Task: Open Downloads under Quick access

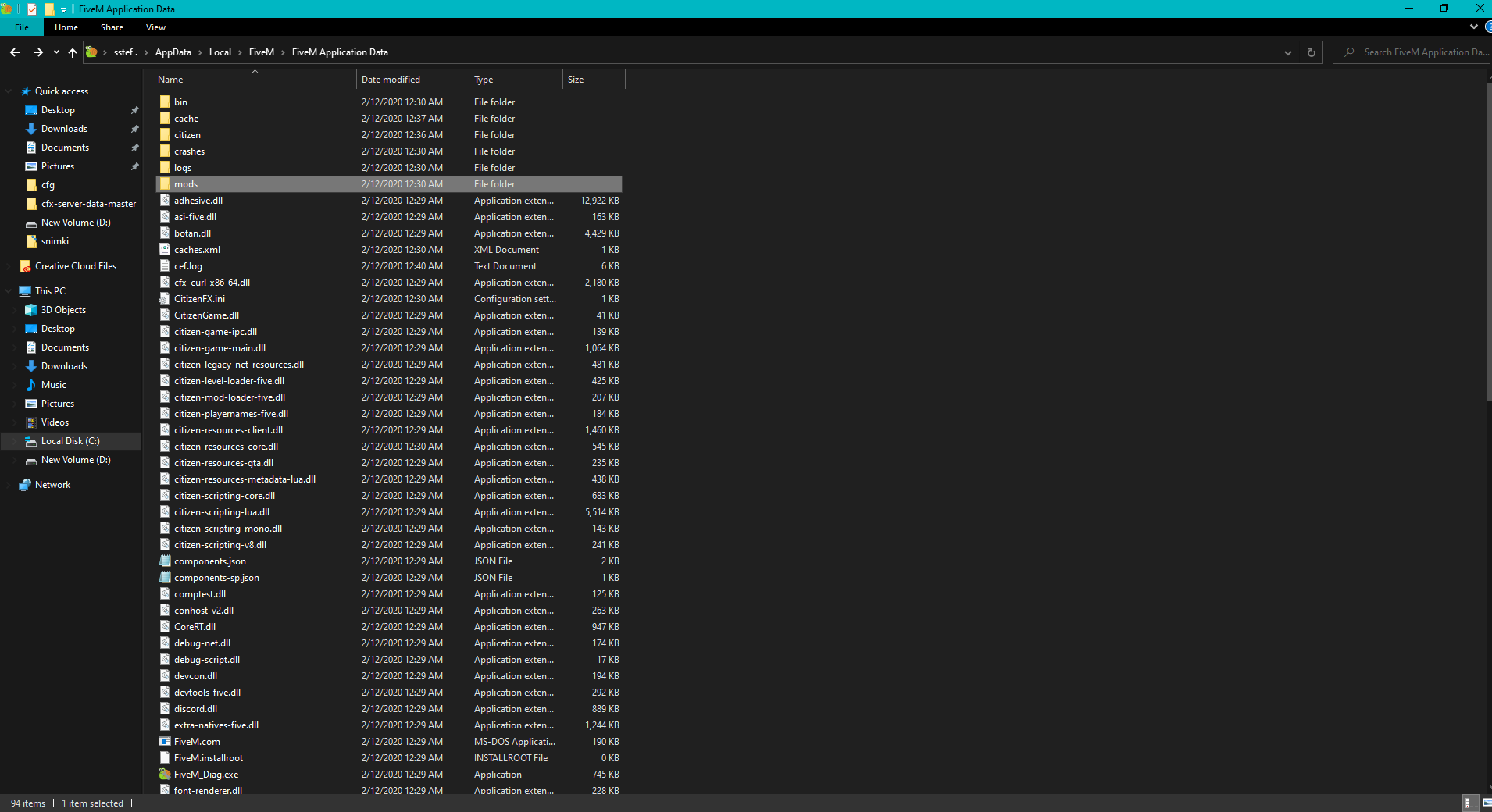Action: (x=64, y=129)
